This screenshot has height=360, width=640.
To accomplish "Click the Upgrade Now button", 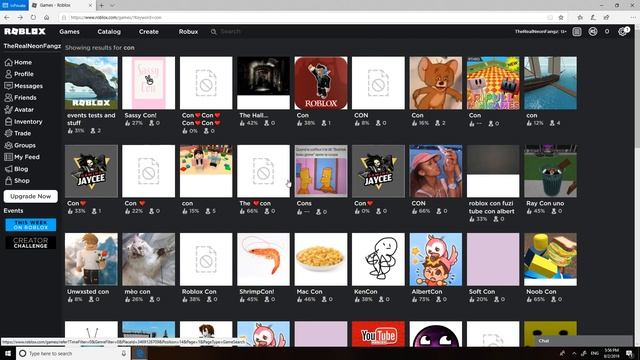I will click(31, 196).
